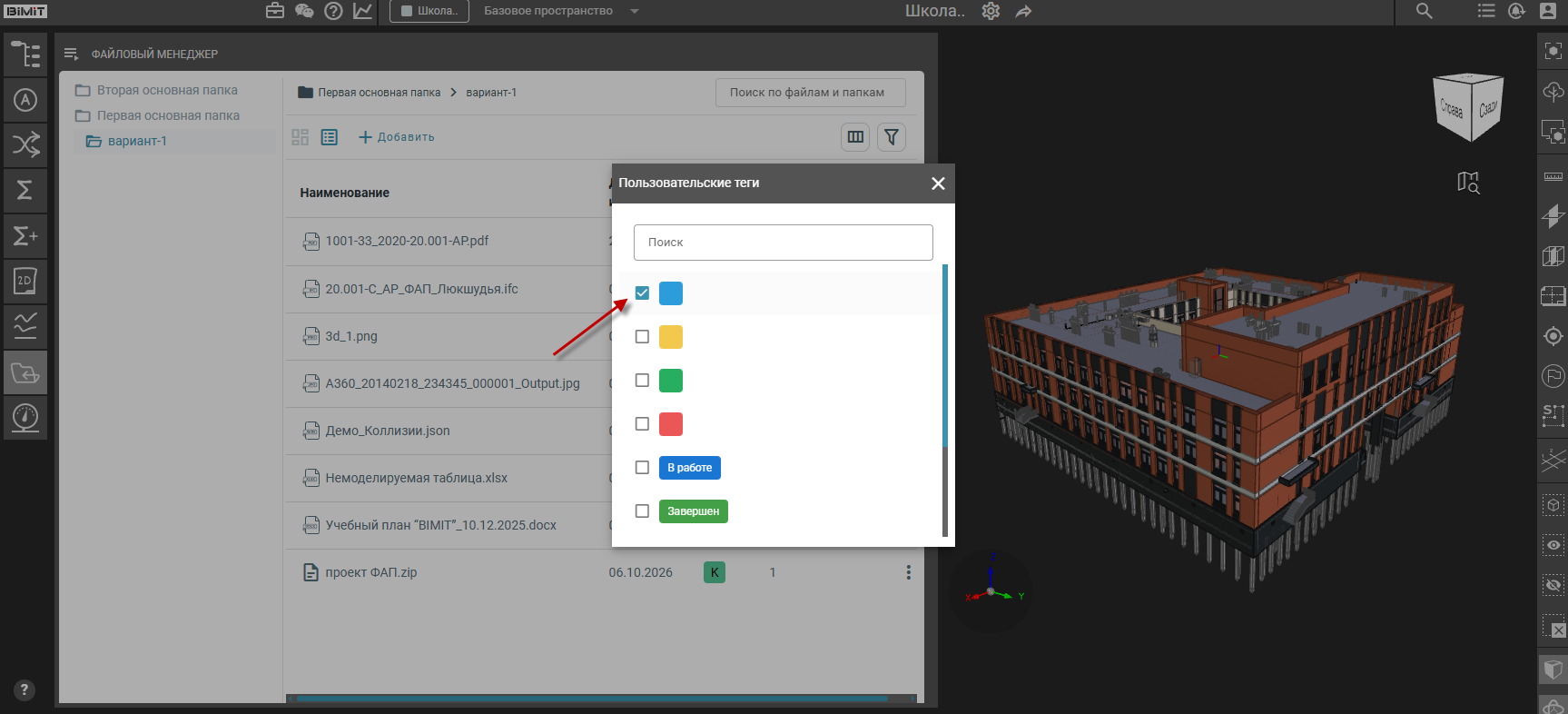Screen dimensions: 1568x714
Task: Click the share arrow icon
Action: (1023, 11)
